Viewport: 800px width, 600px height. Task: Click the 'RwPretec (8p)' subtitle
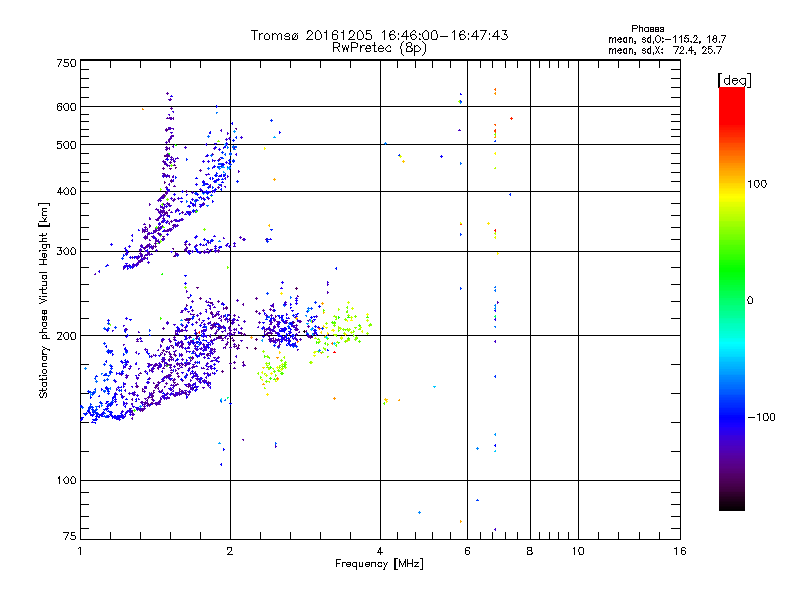(379, 48)
